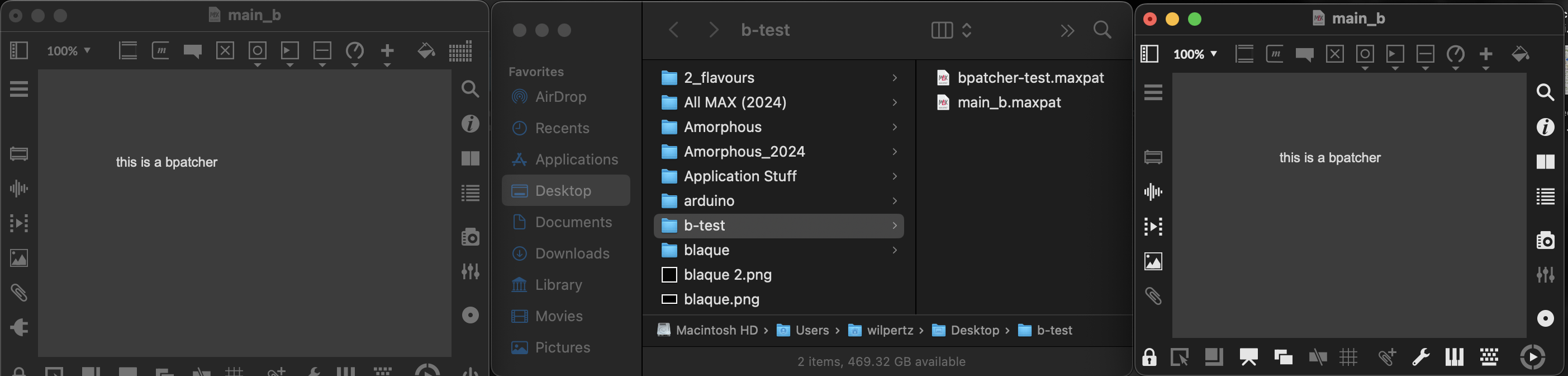Click Users in Finder path bar

pyautogui.click(x=803, y=330)
